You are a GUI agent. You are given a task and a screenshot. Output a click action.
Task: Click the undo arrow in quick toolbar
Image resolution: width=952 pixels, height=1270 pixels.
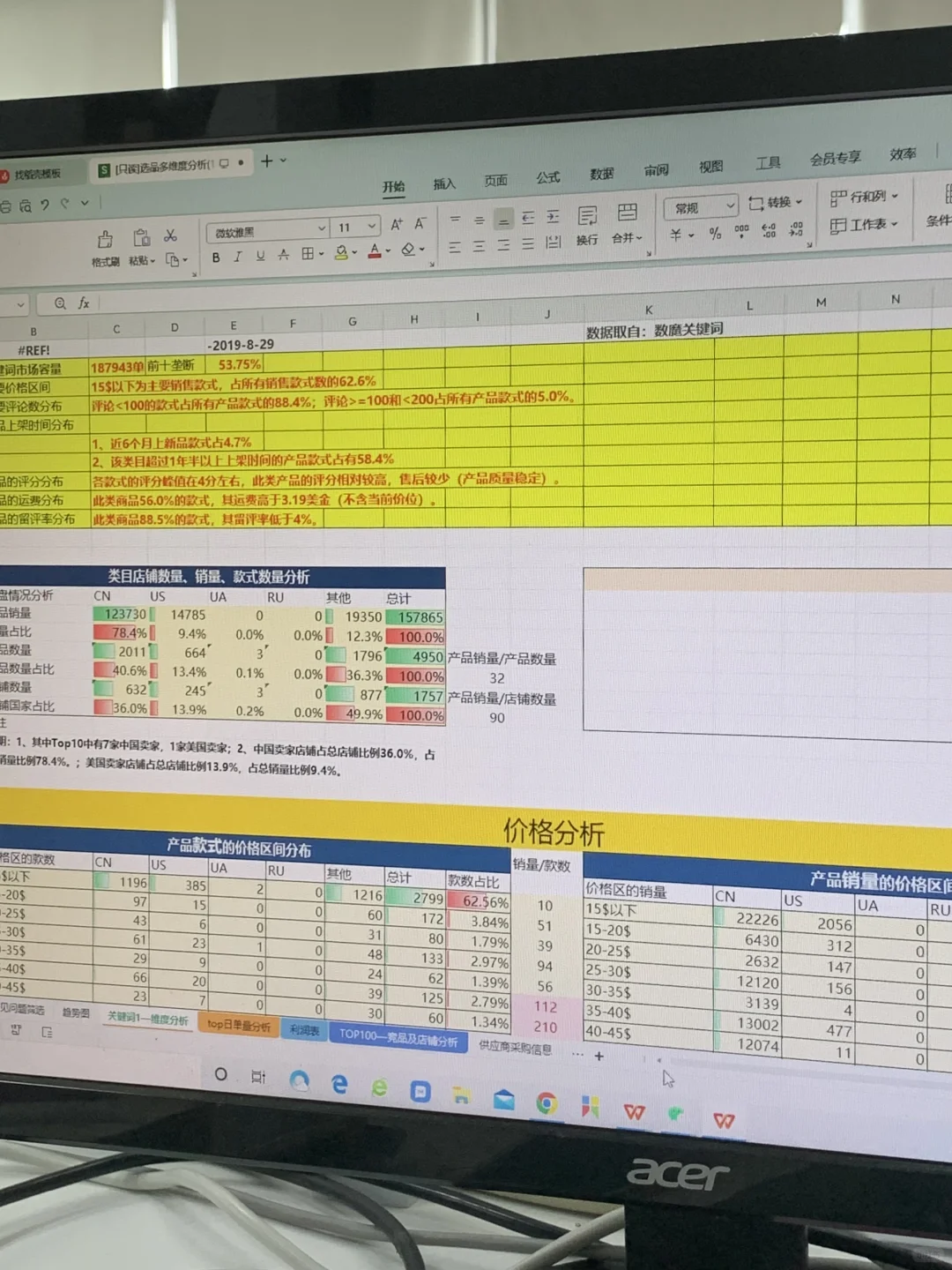(x=46, y=205)
